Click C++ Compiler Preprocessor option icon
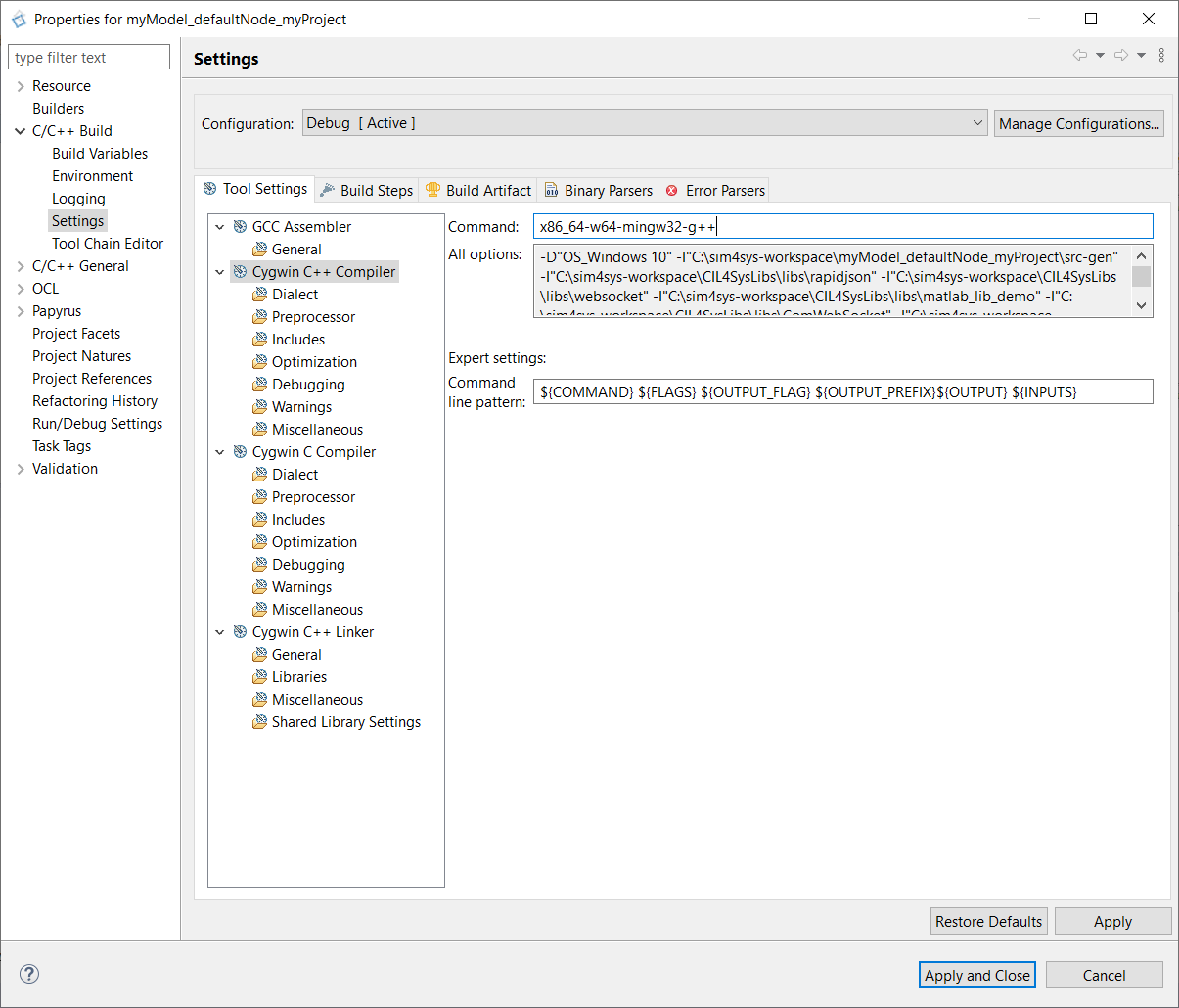The width and height of the screenshot is (1179, 1008). 259,317
